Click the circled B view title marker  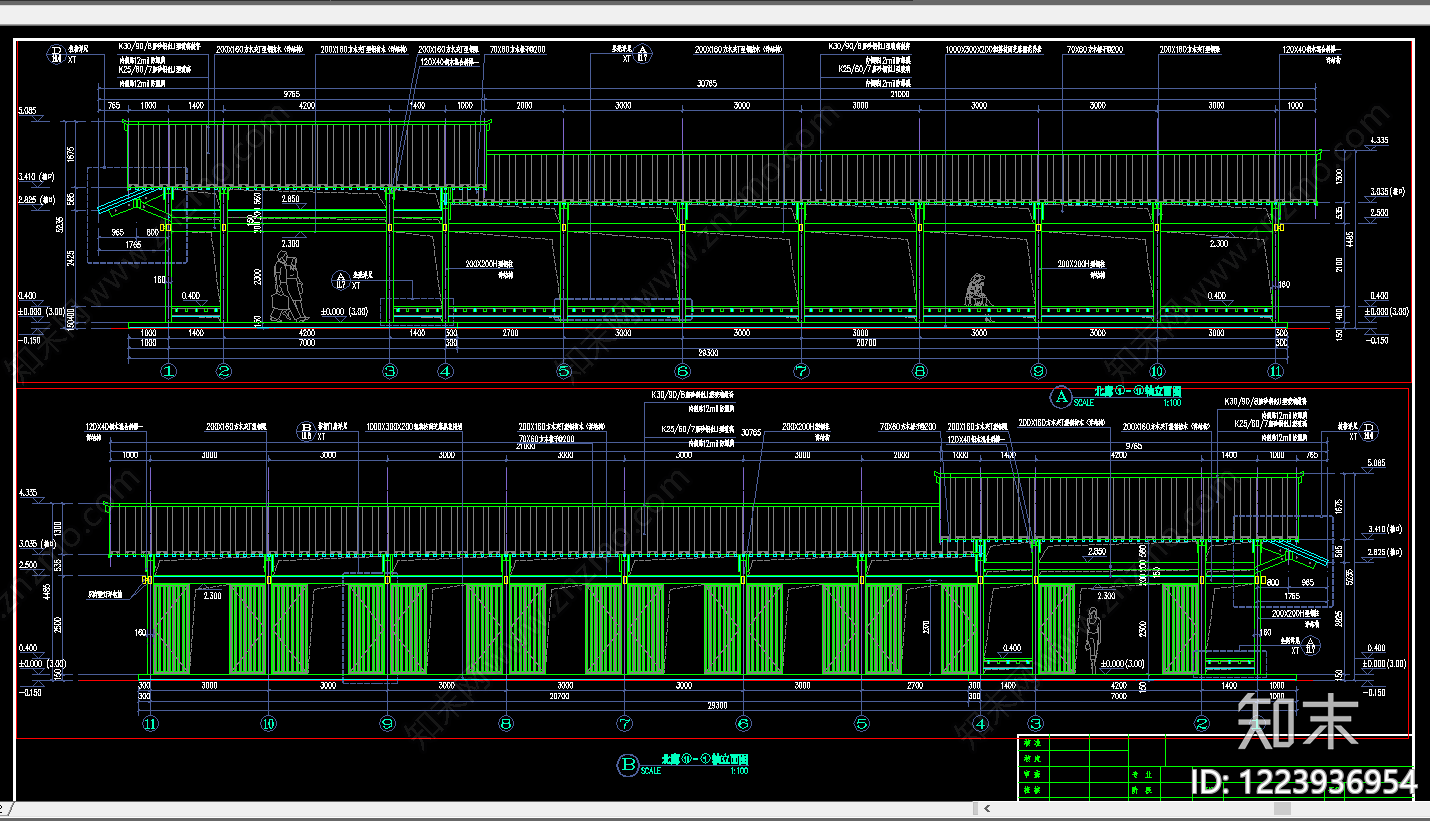tap(629, 765)
